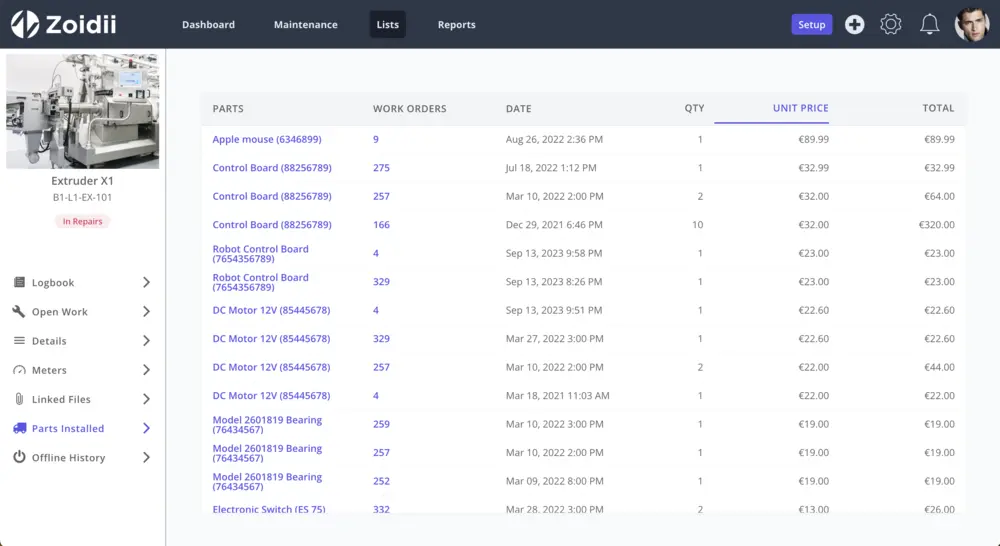This screenshot has width=1000, height=546.
Task: Open Control Board part dated Jul 18, 2022
Action: [272, 168]
